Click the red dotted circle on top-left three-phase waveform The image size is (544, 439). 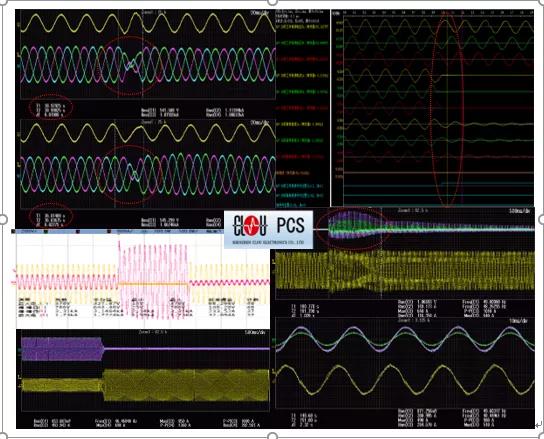[x=130, y=66]
